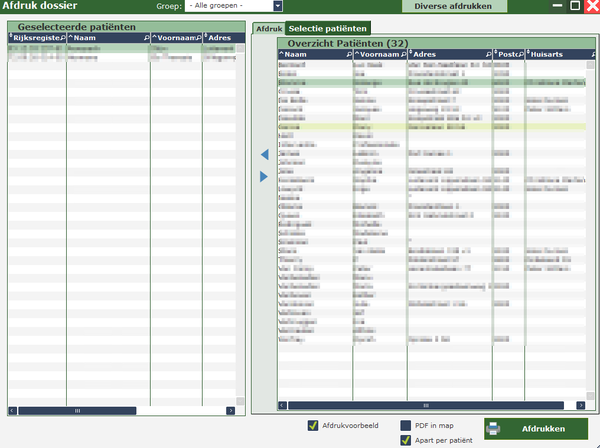Click the right arrow to move patient
Viewport: 600px width, 448px height.
pos(264,177)
